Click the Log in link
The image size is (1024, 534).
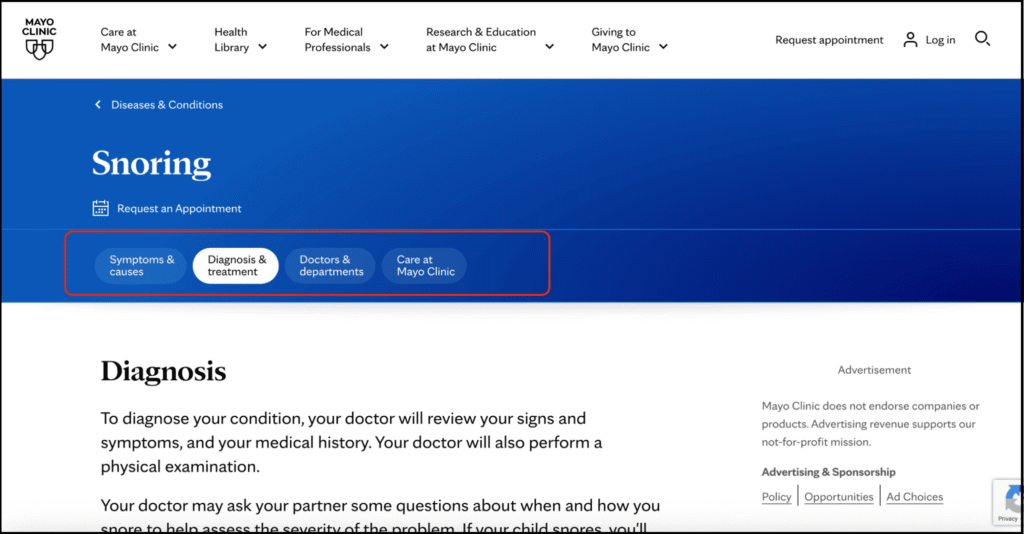click(x=940, y=40)
